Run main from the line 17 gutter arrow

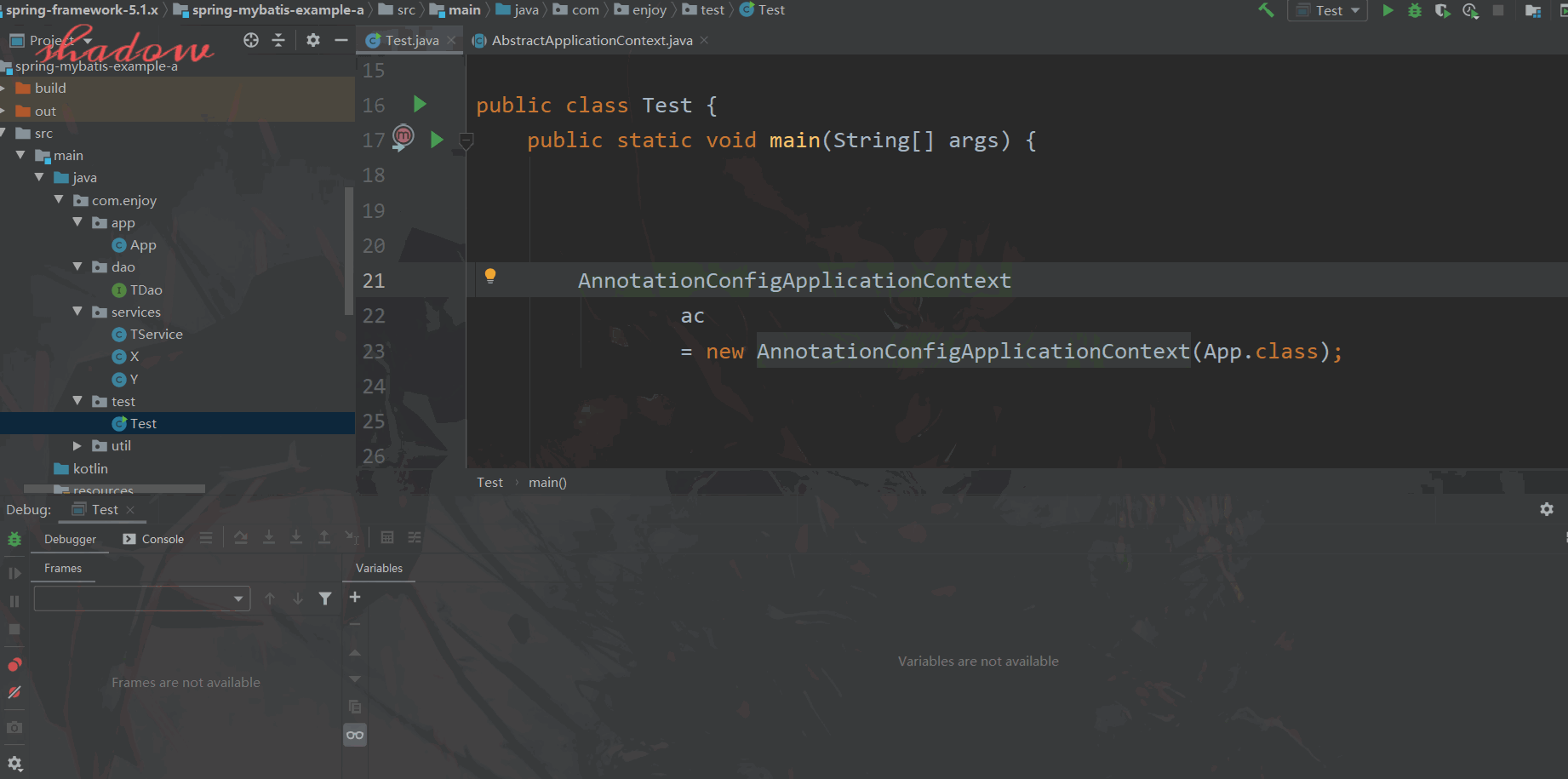[437, 139]
